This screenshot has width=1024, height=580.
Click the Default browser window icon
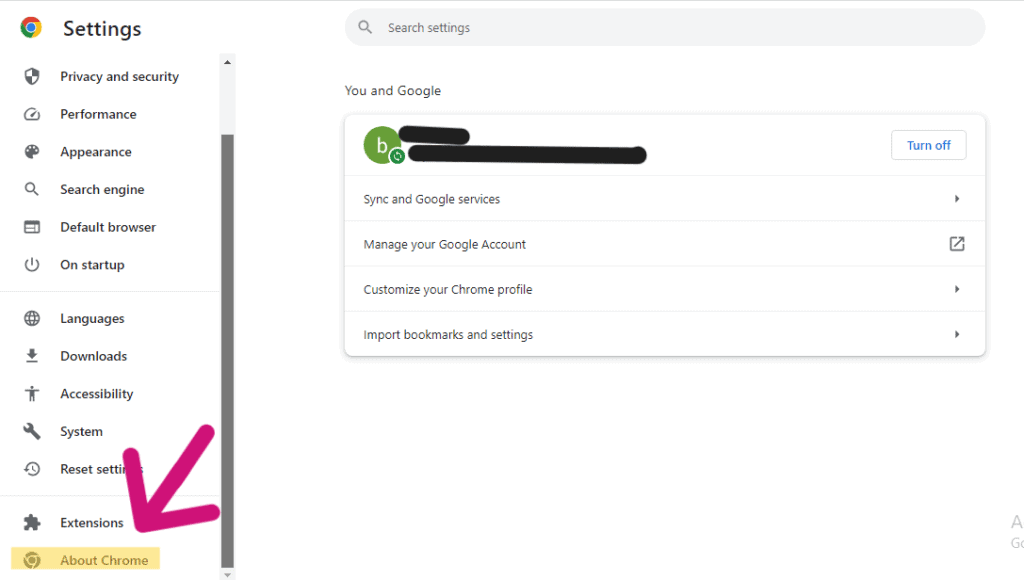pyautogui.click(x=31, y=227)
